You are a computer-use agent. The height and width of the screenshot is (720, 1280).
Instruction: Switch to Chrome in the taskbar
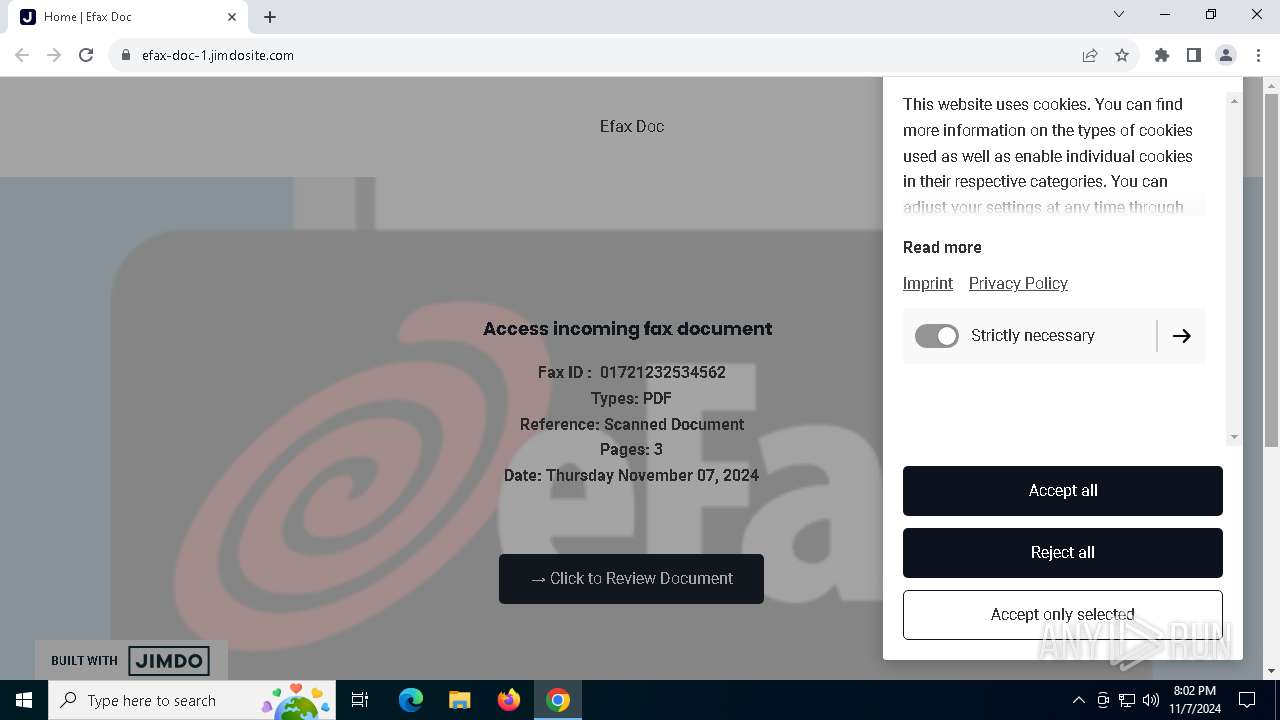click(x=558, y=700)
